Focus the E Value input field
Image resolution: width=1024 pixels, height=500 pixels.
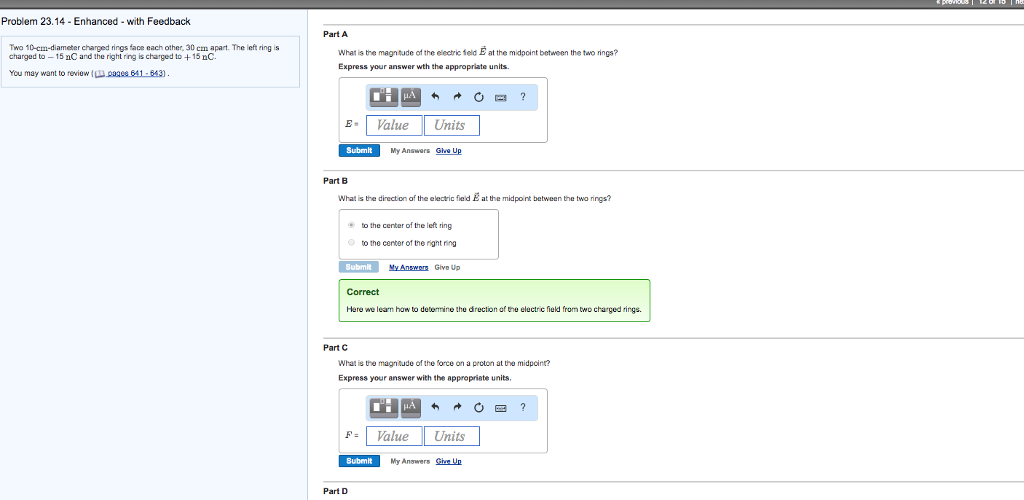click(x=394, y=125)
